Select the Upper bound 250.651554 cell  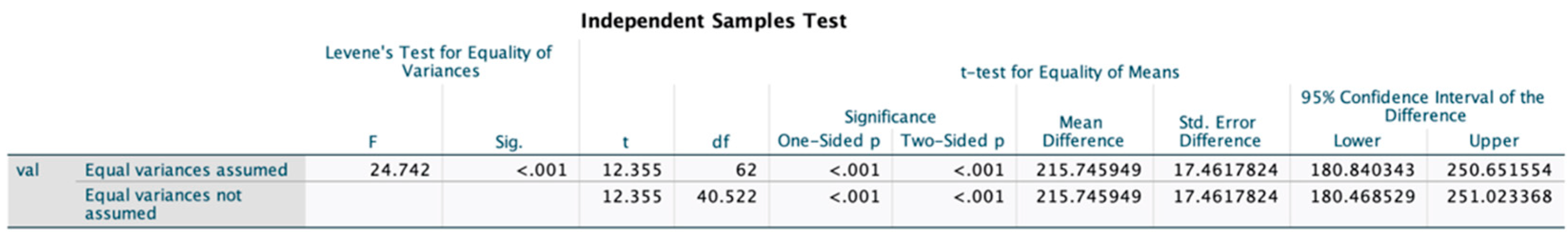coord(1499,169)
